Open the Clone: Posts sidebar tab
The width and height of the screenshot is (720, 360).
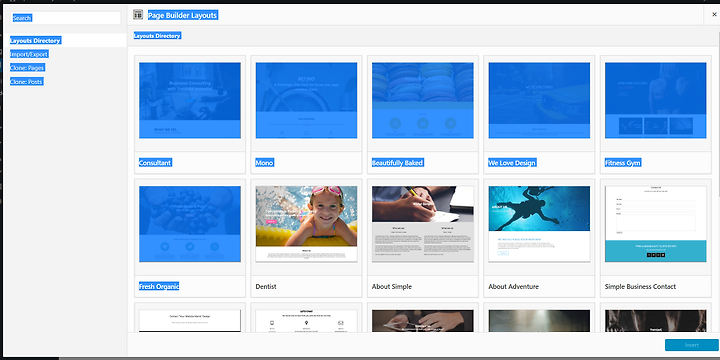(27, 82)
